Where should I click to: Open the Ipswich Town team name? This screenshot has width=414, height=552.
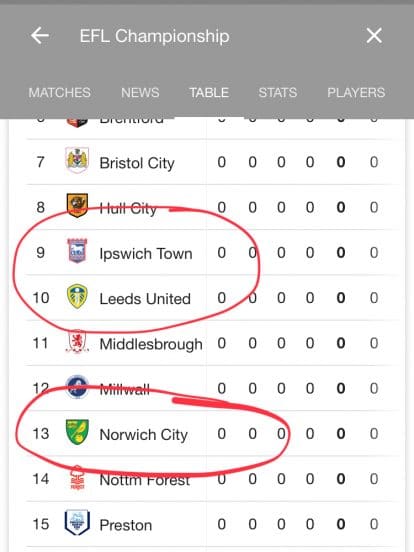(146, 253)
